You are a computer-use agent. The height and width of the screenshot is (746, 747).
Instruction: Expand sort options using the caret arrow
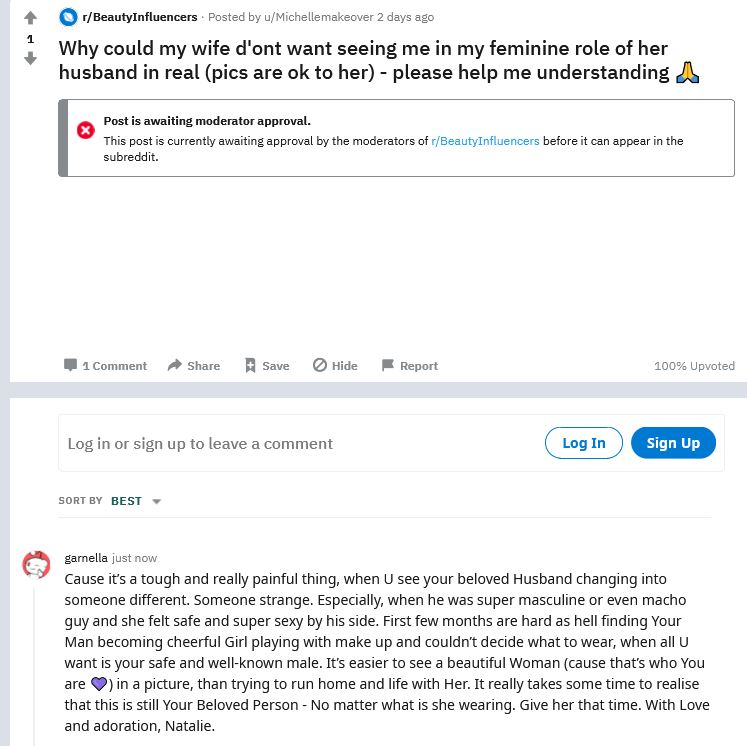(x=156, y=501)
